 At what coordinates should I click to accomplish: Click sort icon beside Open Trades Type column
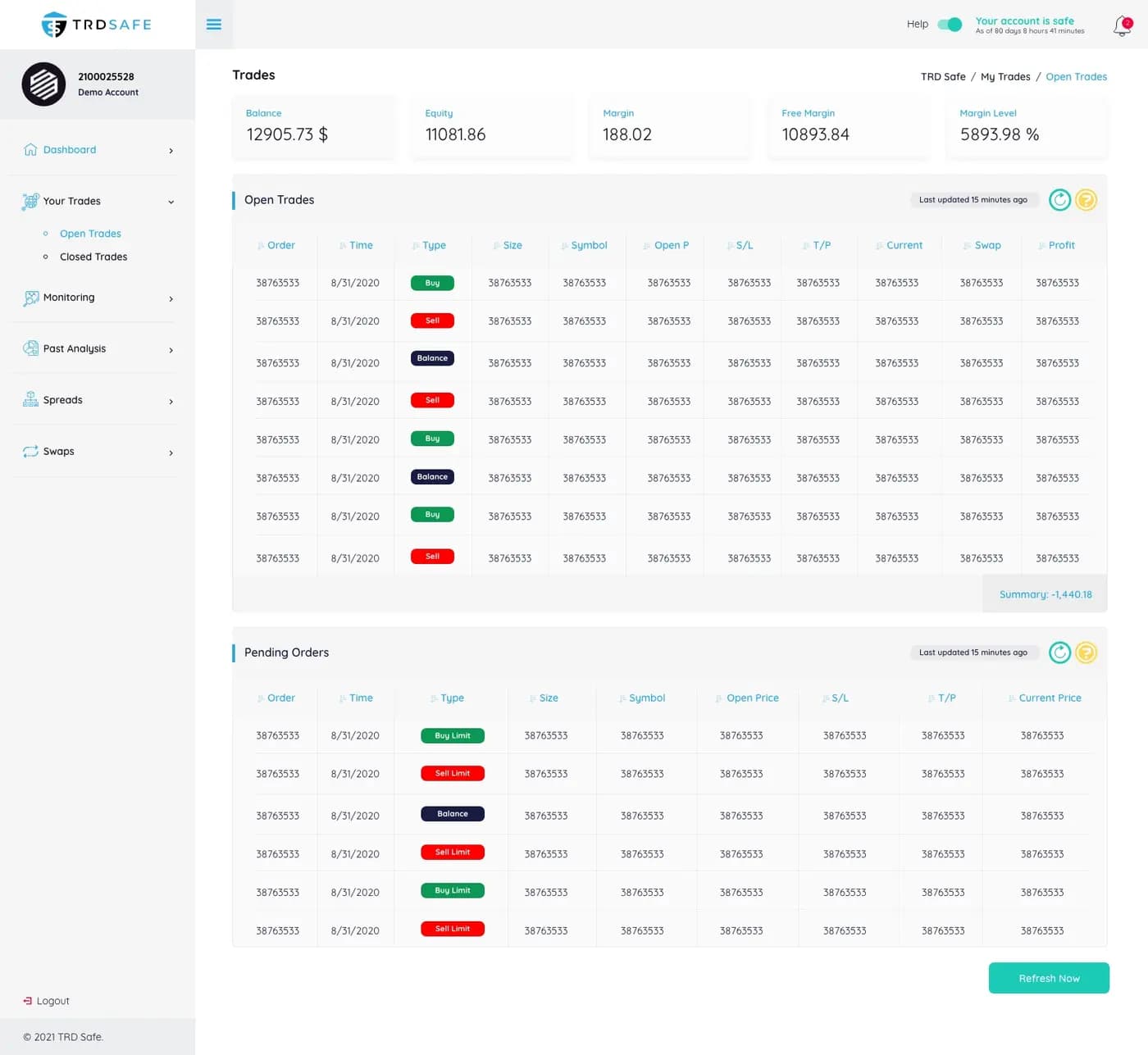[416, 246]
